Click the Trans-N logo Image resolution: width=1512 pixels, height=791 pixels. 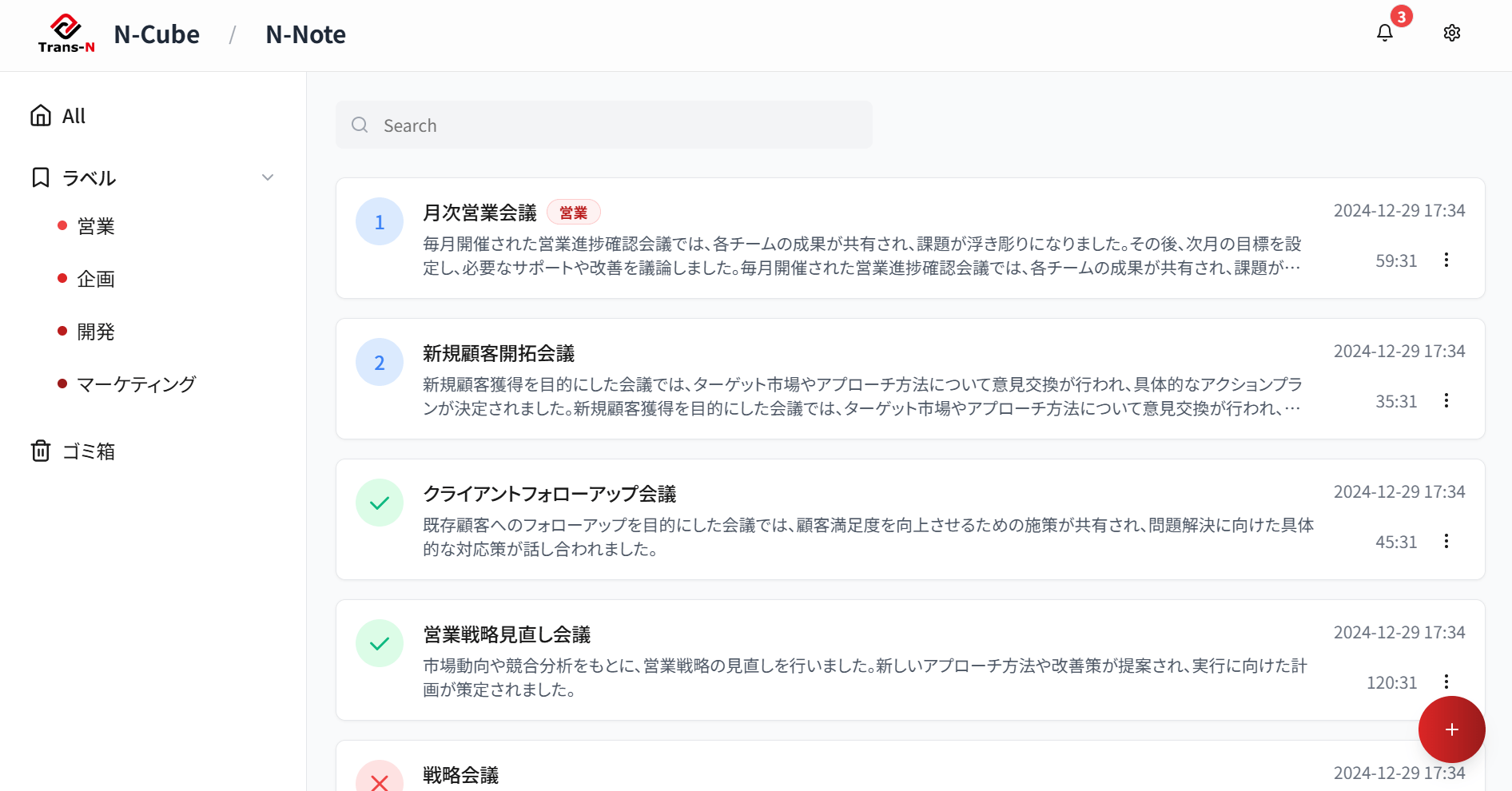[x=67, y=32]
